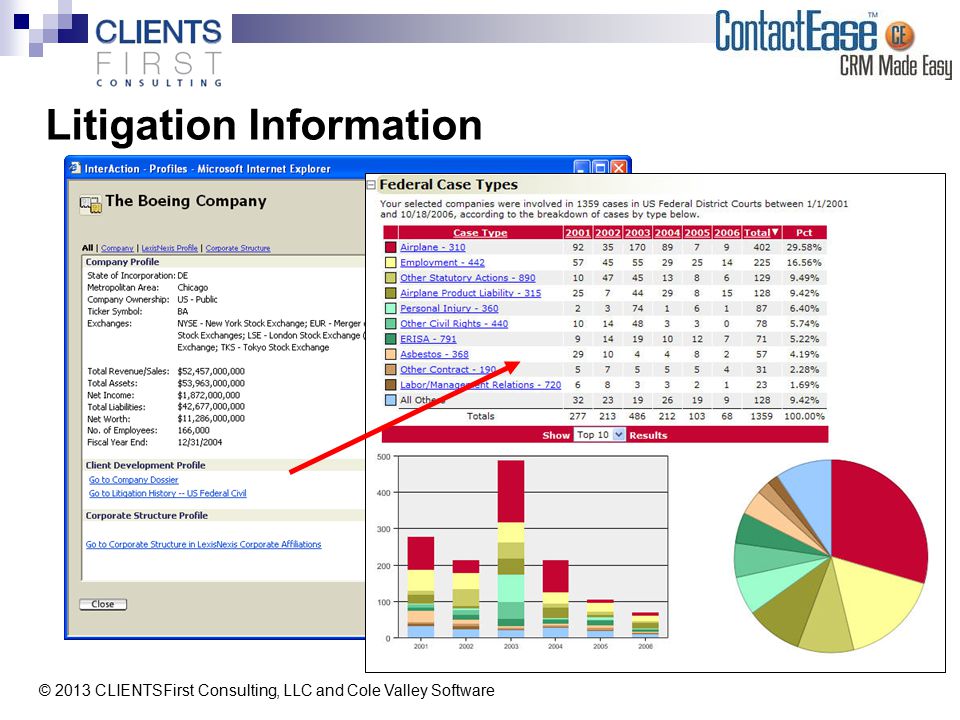Click the Asbestos peach color swatch
This screenshot has height=720, width=960.
pos(390,354)
